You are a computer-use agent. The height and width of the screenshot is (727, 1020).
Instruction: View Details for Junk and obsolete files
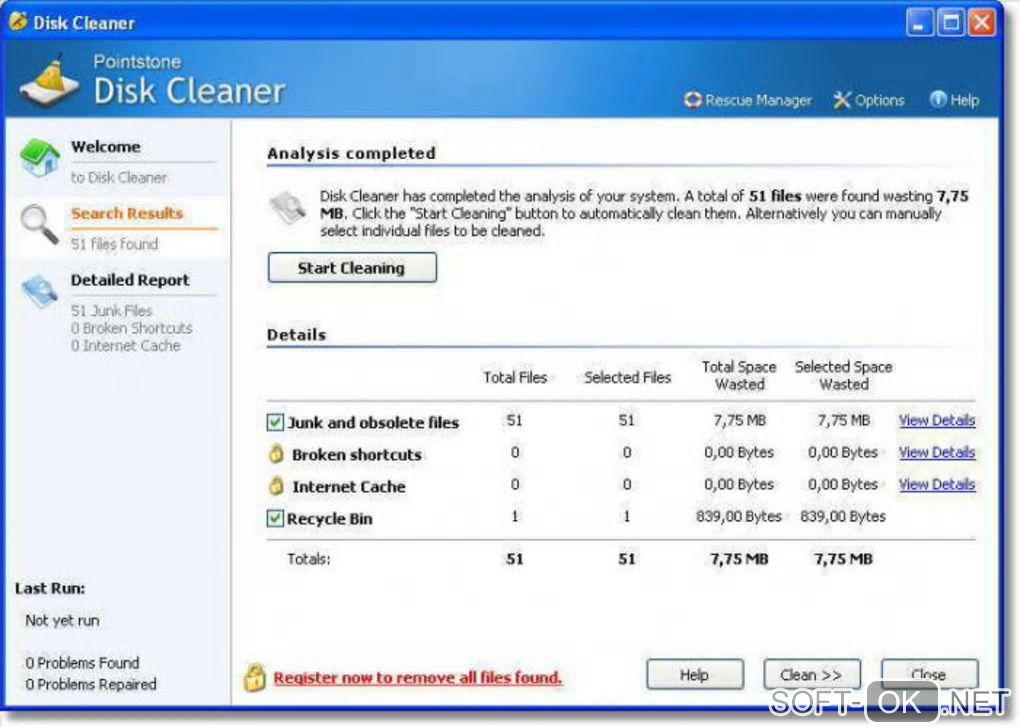pos(937,421)
